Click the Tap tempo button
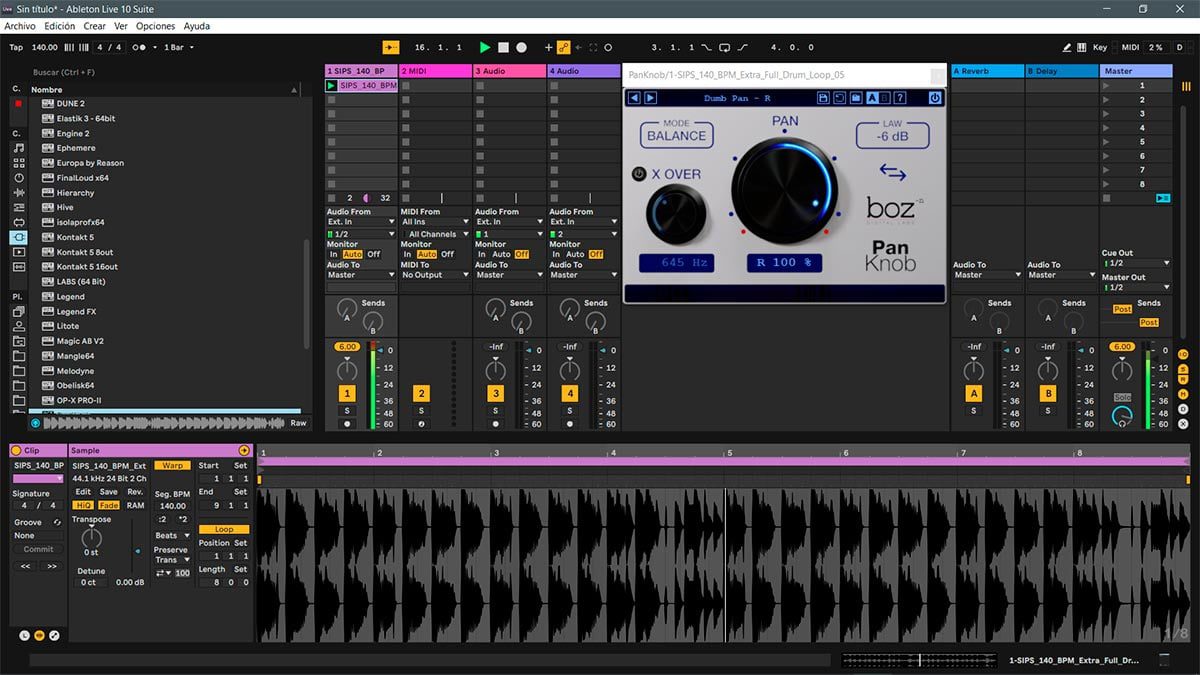Screen dimensions: 1200x675 click(16, 47)
